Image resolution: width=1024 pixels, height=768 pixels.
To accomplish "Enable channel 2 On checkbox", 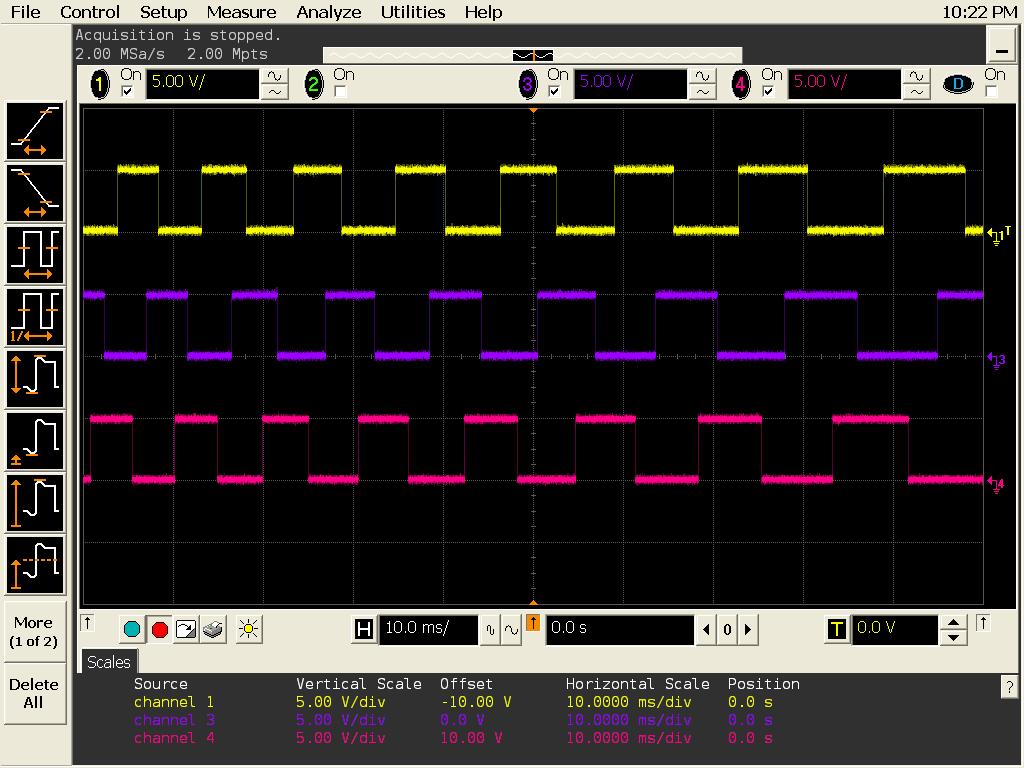I will click(340, 92).
